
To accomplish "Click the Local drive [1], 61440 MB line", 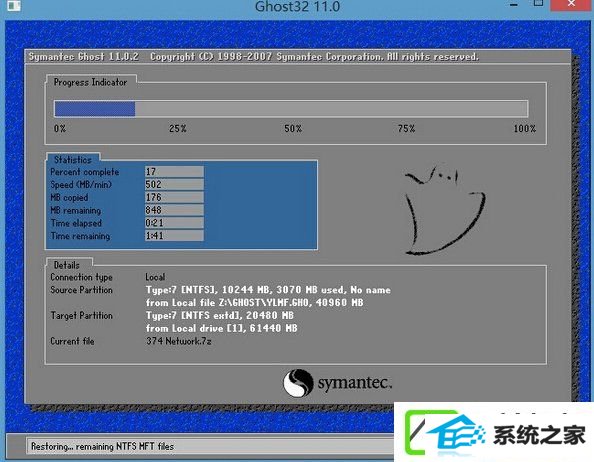I will point(222,328).
